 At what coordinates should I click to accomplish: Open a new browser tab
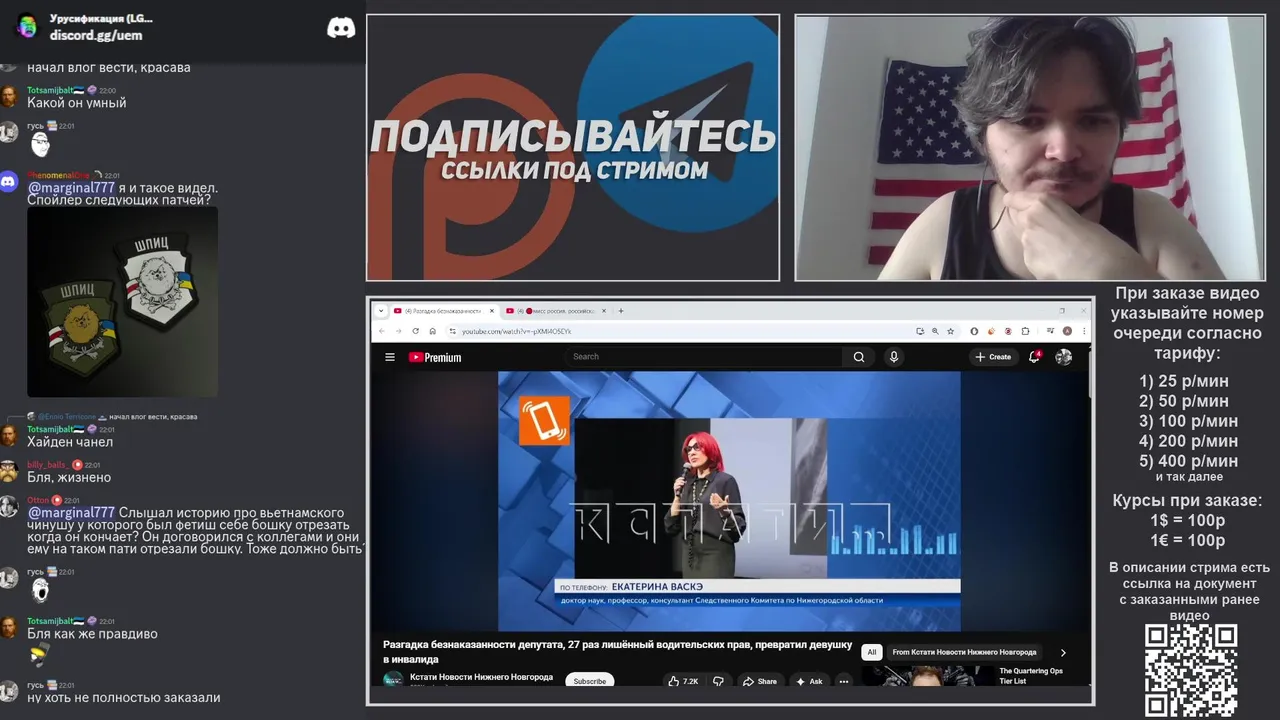pos(621,311)
